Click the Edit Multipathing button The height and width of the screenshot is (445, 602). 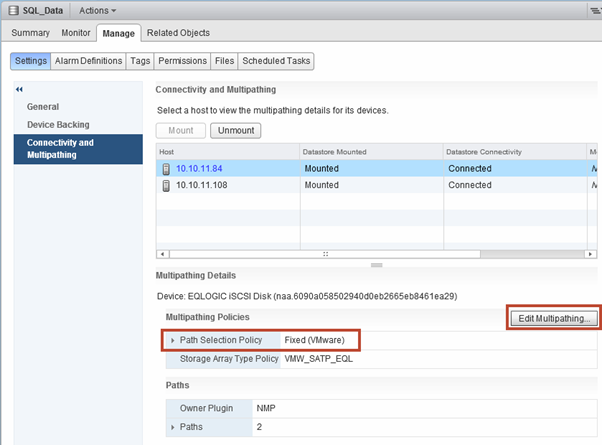click(554, 318)
